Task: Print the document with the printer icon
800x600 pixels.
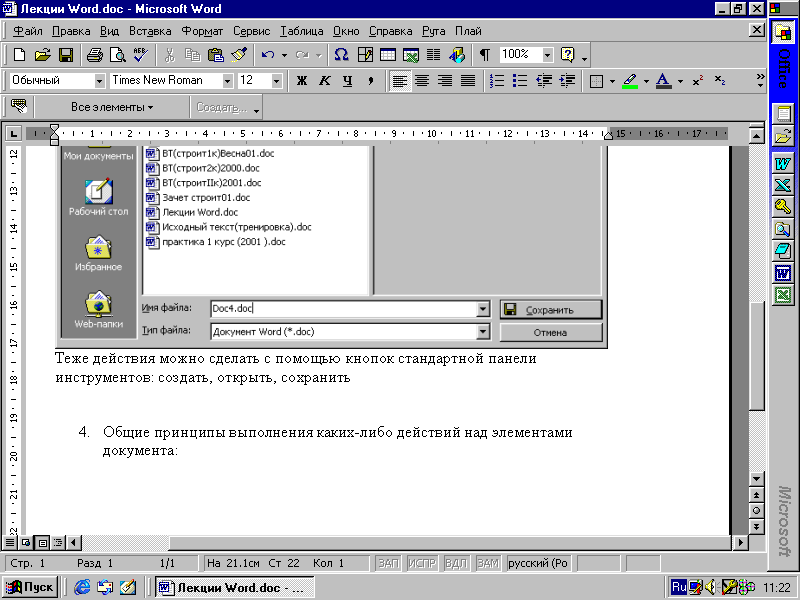Action: tap(94, 55)
